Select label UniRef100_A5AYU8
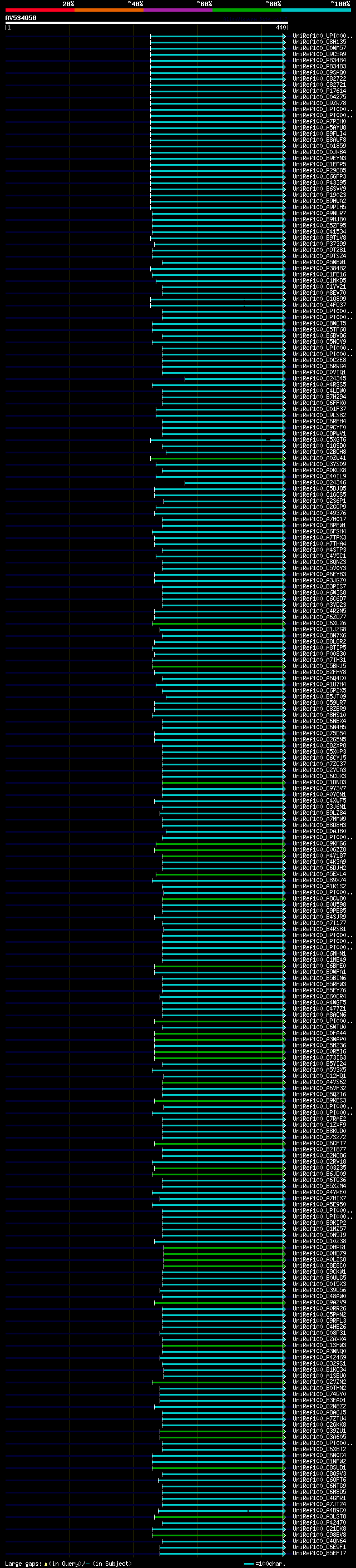The image size is (356, 1568). (319, 127)
